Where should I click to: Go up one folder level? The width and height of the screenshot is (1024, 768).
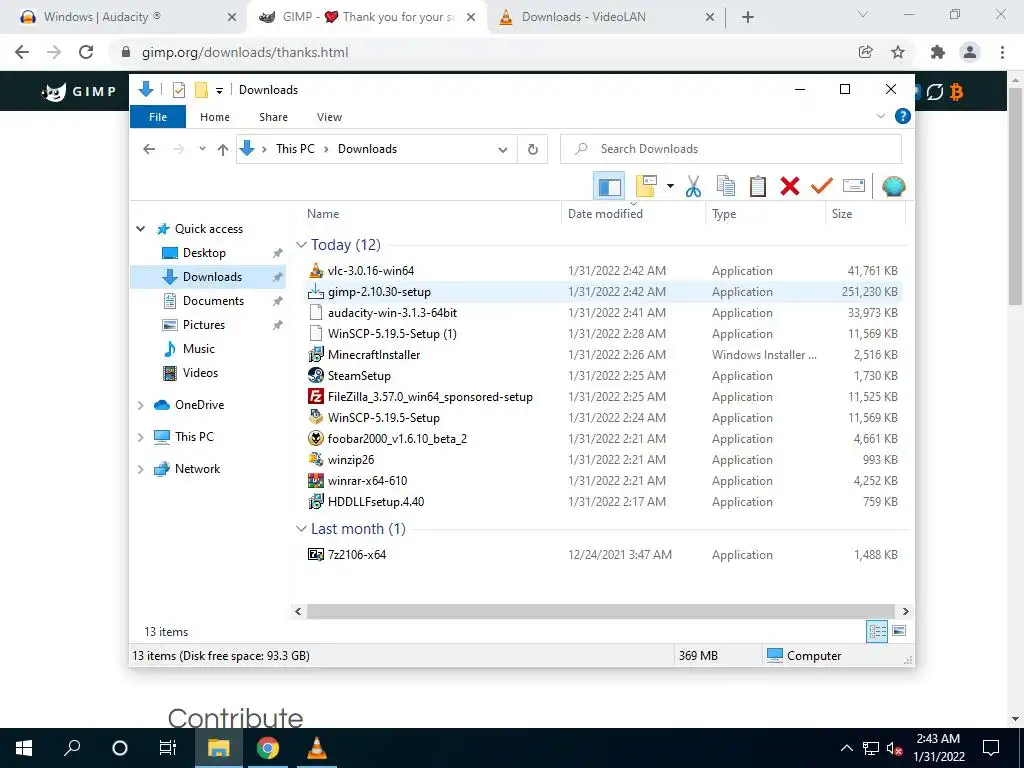tap(223, 149)
